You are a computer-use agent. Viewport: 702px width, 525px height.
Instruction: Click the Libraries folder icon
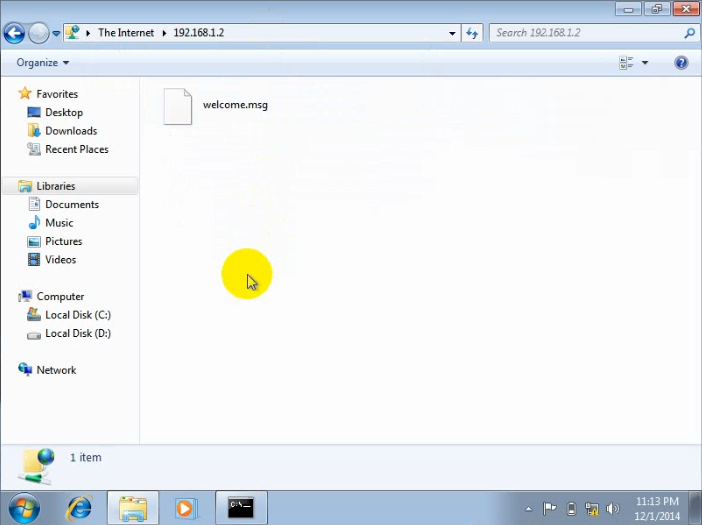[x=25, y=186]
